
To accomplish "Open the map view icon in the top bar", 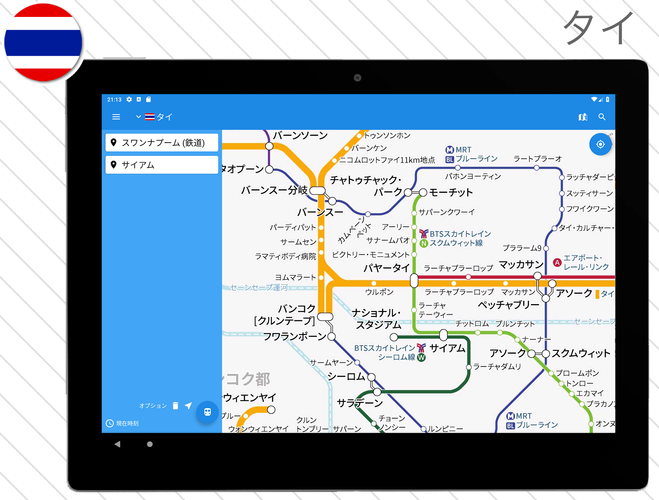I will click(x=583, y=117).
